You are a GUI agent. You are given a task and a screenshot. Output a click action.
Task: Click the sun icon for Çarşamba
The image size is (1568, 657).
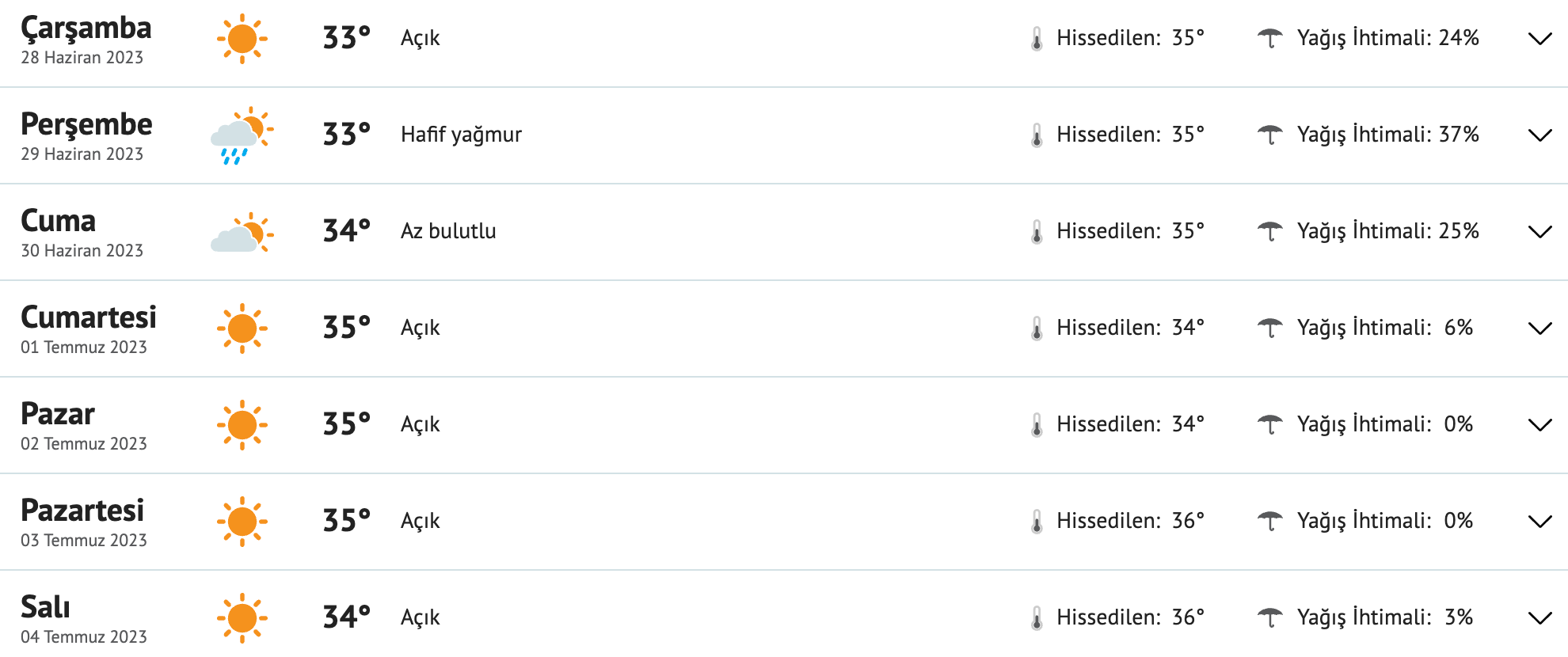242,37
